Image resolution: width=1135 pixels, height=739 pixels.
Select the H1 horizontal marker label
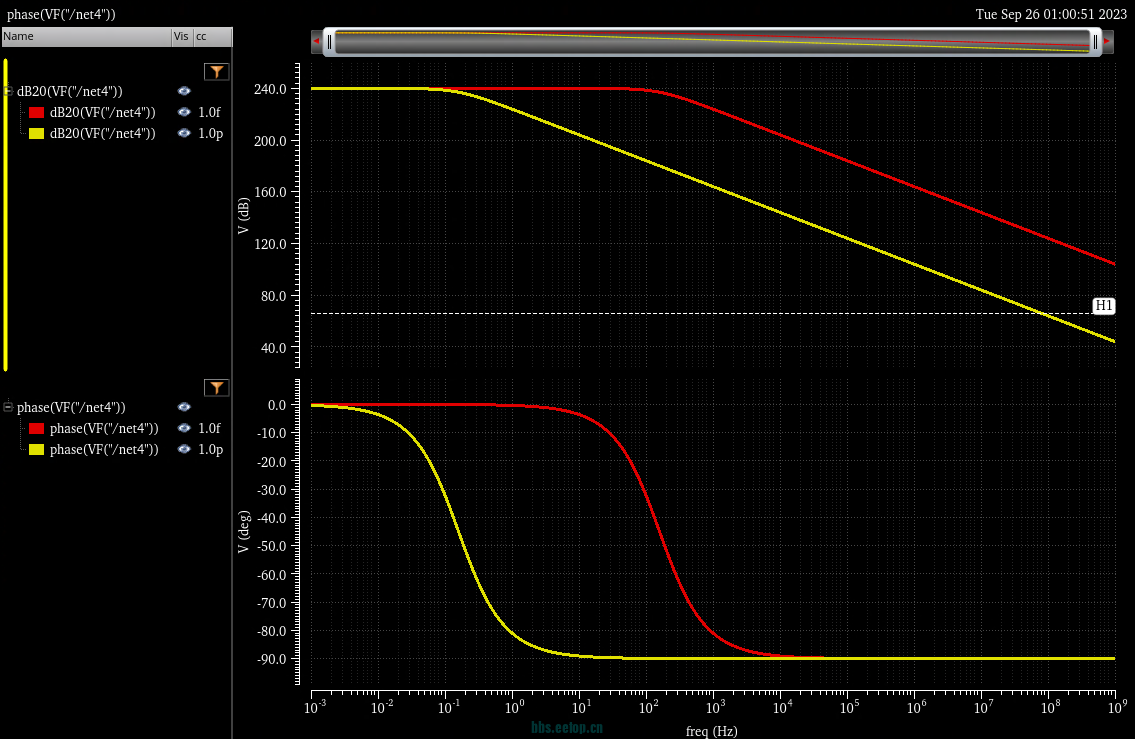click(1103, 305)
